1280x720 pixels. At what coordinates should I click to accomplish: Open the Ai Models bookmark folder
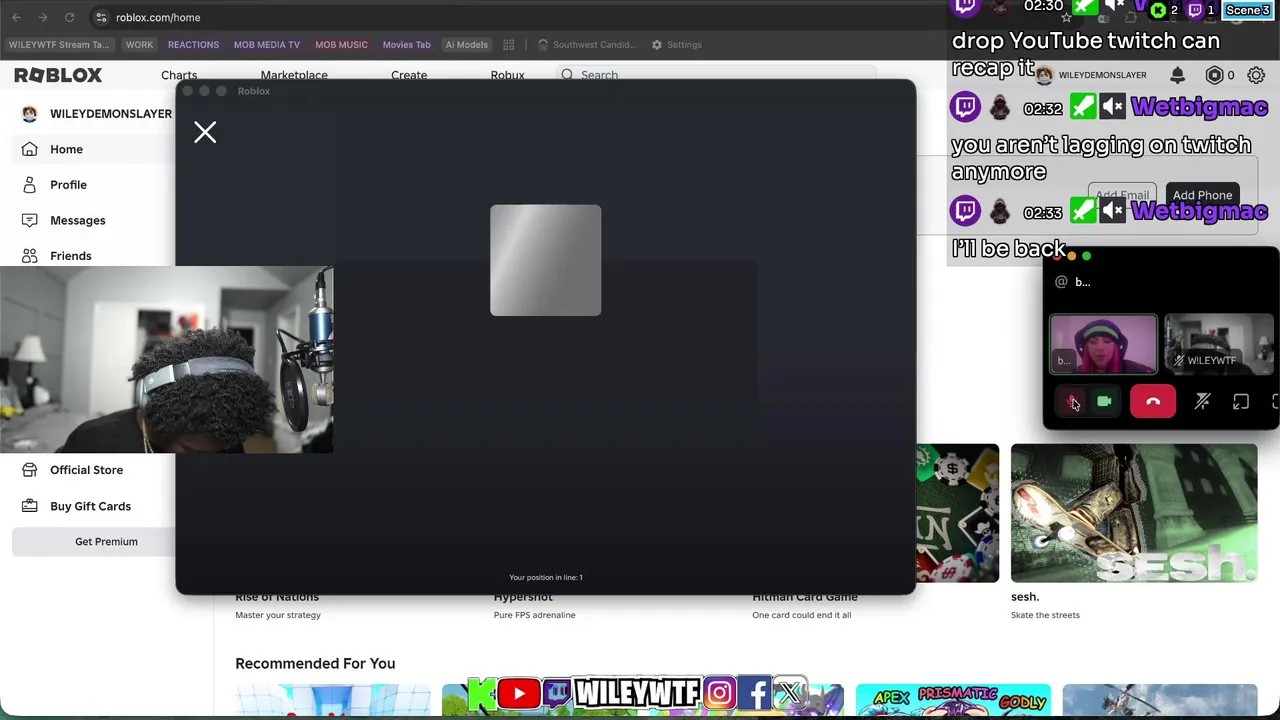(466, 44)
